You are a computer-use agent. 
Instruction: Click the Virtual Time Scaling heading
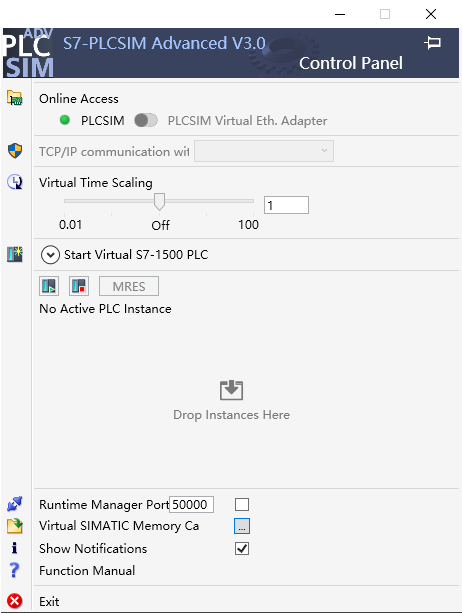(x=96, y=183)
